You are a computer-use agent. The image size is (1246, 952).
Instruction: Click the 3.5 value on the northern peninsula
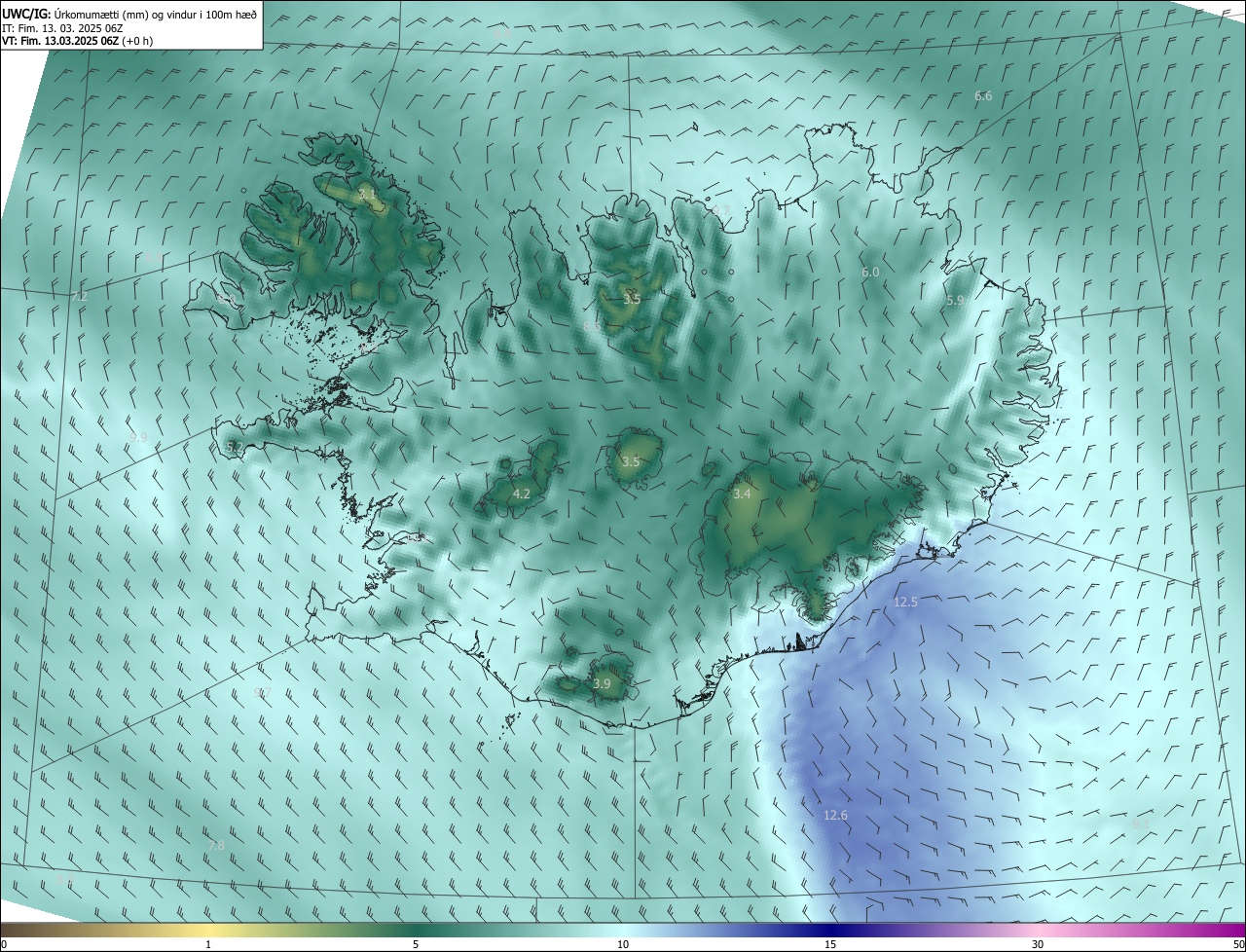632,299
